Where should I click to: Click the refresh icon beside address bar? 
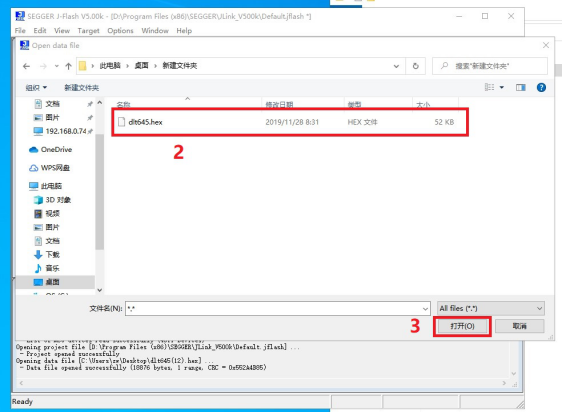click(415, 66)
